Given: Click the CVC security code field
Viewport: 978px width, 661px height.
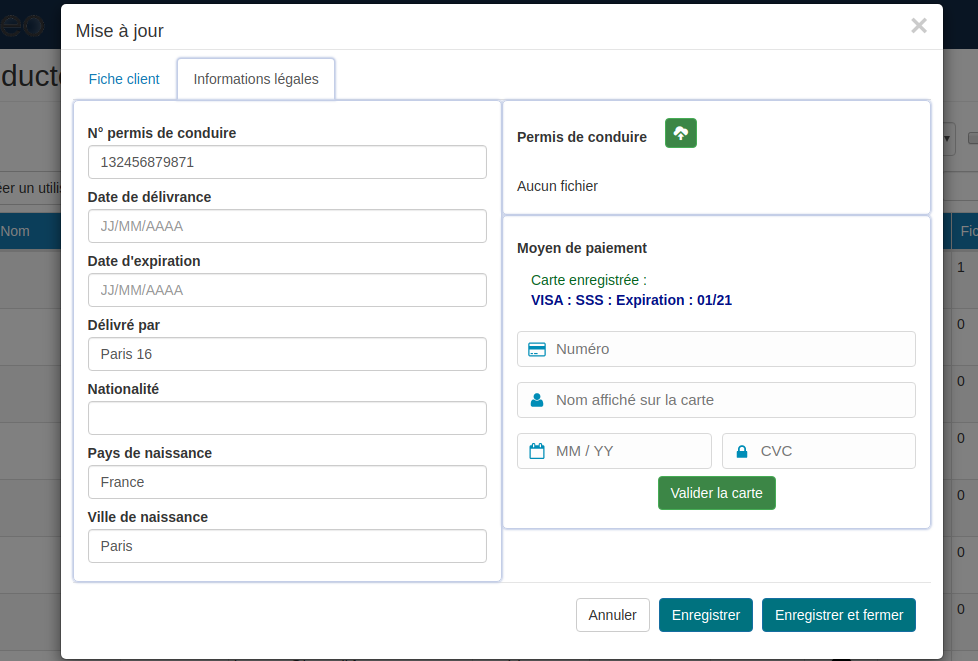Looking at the screenshot, I should coord(830,451).
